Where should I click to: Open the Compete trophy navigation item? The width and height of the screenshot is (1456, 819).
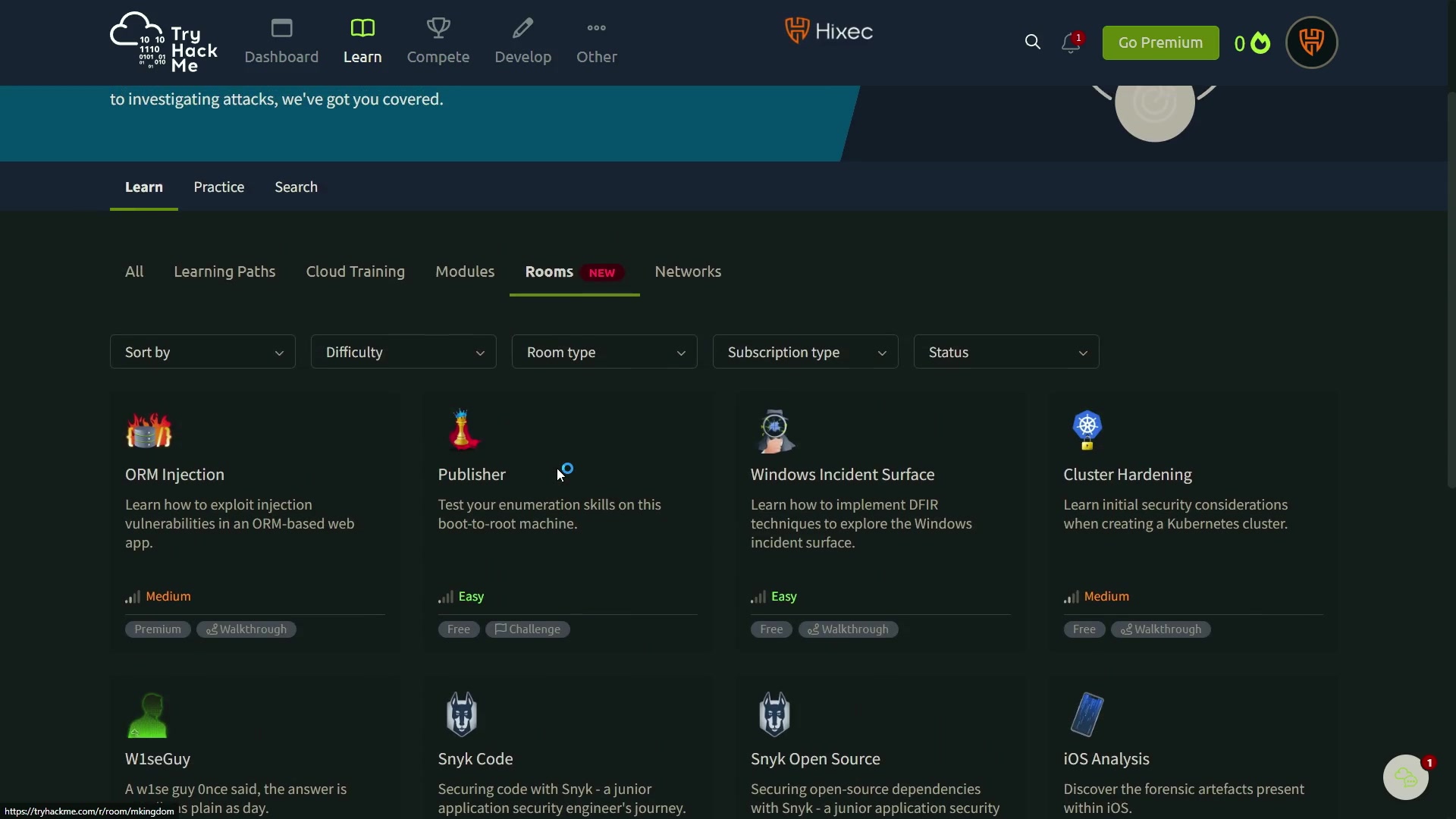438,42
